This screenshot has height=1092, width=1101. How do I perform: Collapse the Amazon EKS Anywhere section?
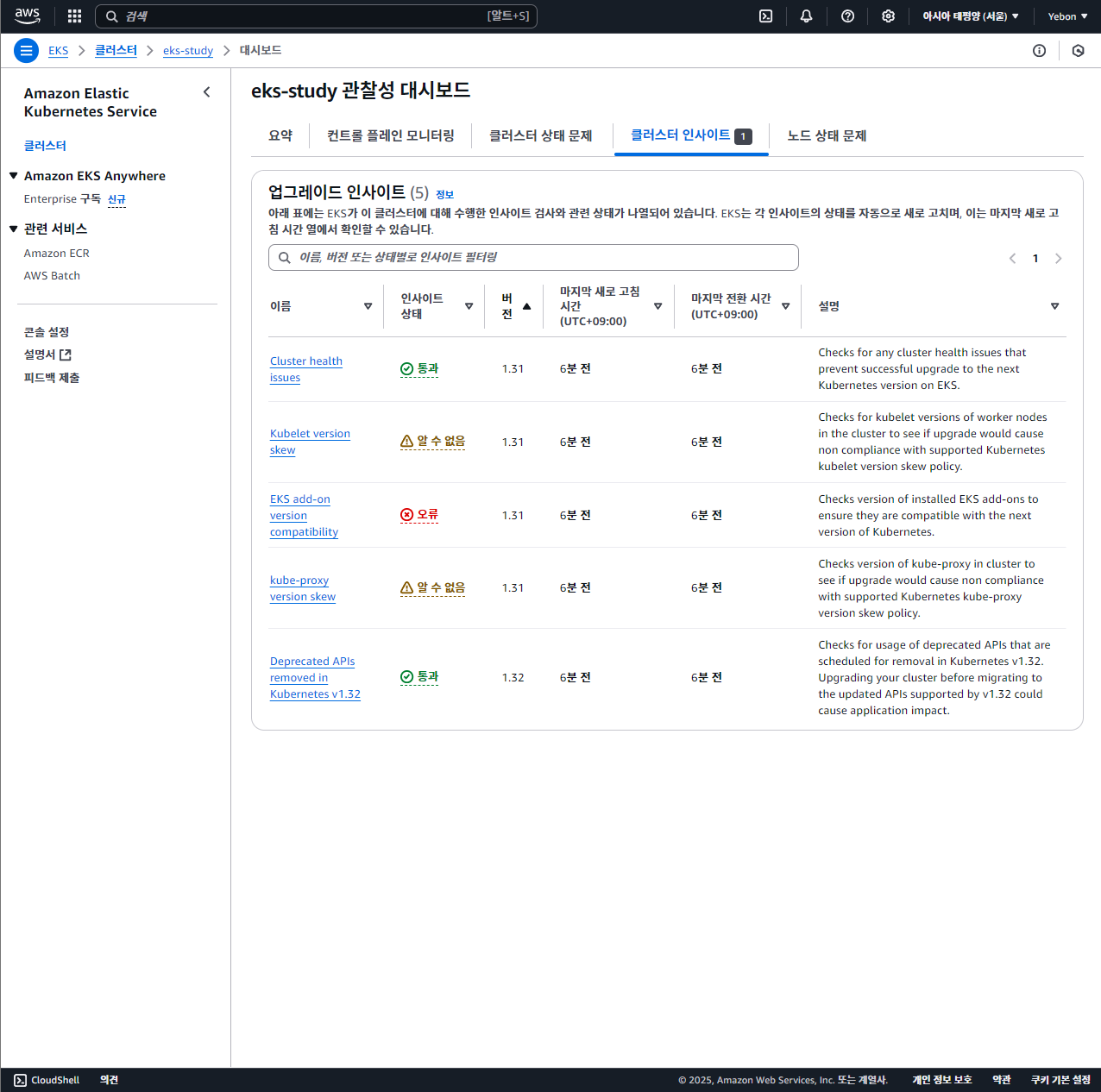click(x=14, y=176)
